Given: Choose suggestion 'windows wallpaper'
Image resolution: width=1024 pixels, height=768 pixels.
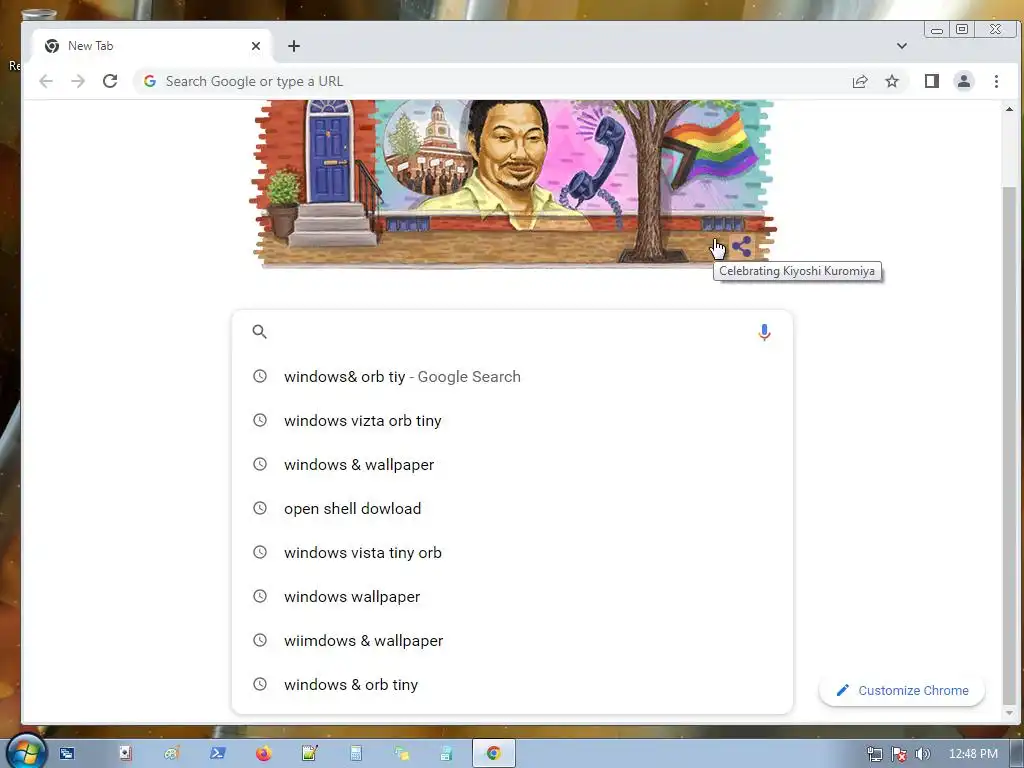Looking at the screenshot, I should pos(512,596).
